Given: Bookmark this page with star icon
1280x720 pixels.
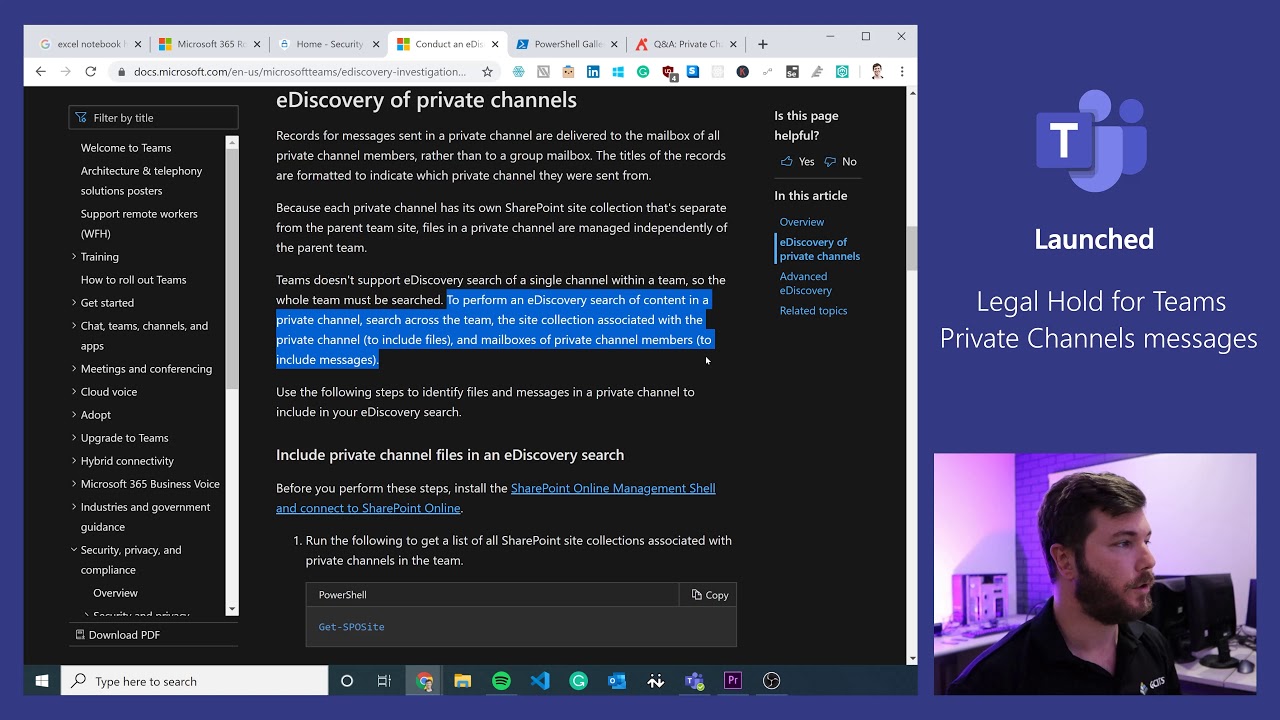Looking at the screenshot, I should point(487,72).
